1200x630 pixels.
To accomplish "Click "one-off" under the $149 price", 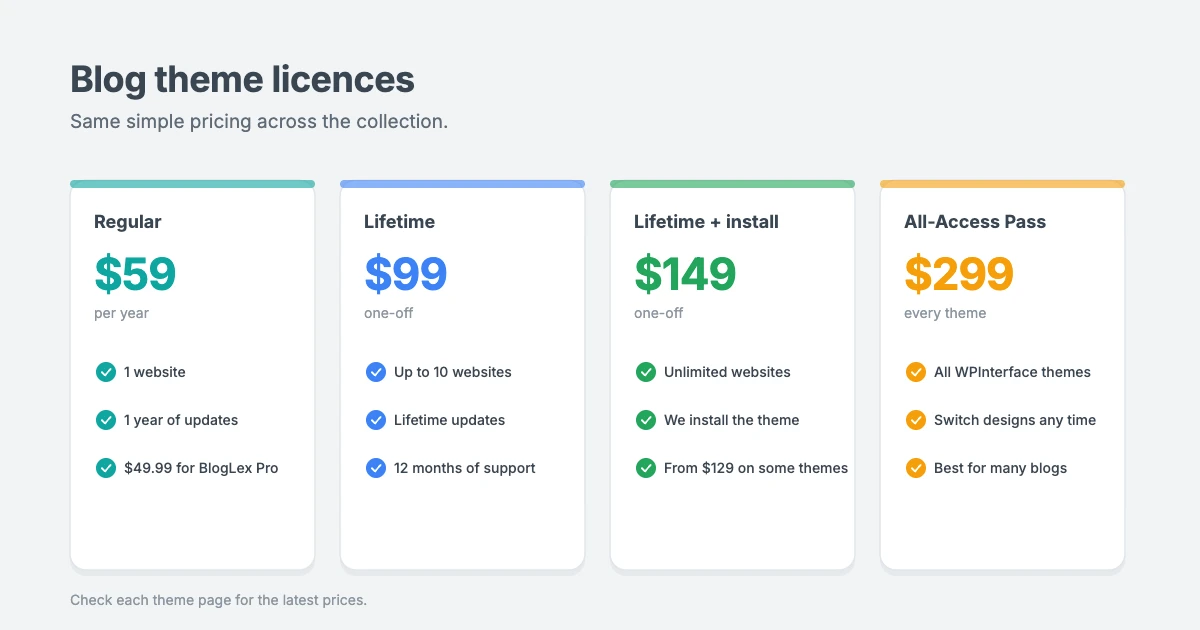I will [x=658, y=313].
